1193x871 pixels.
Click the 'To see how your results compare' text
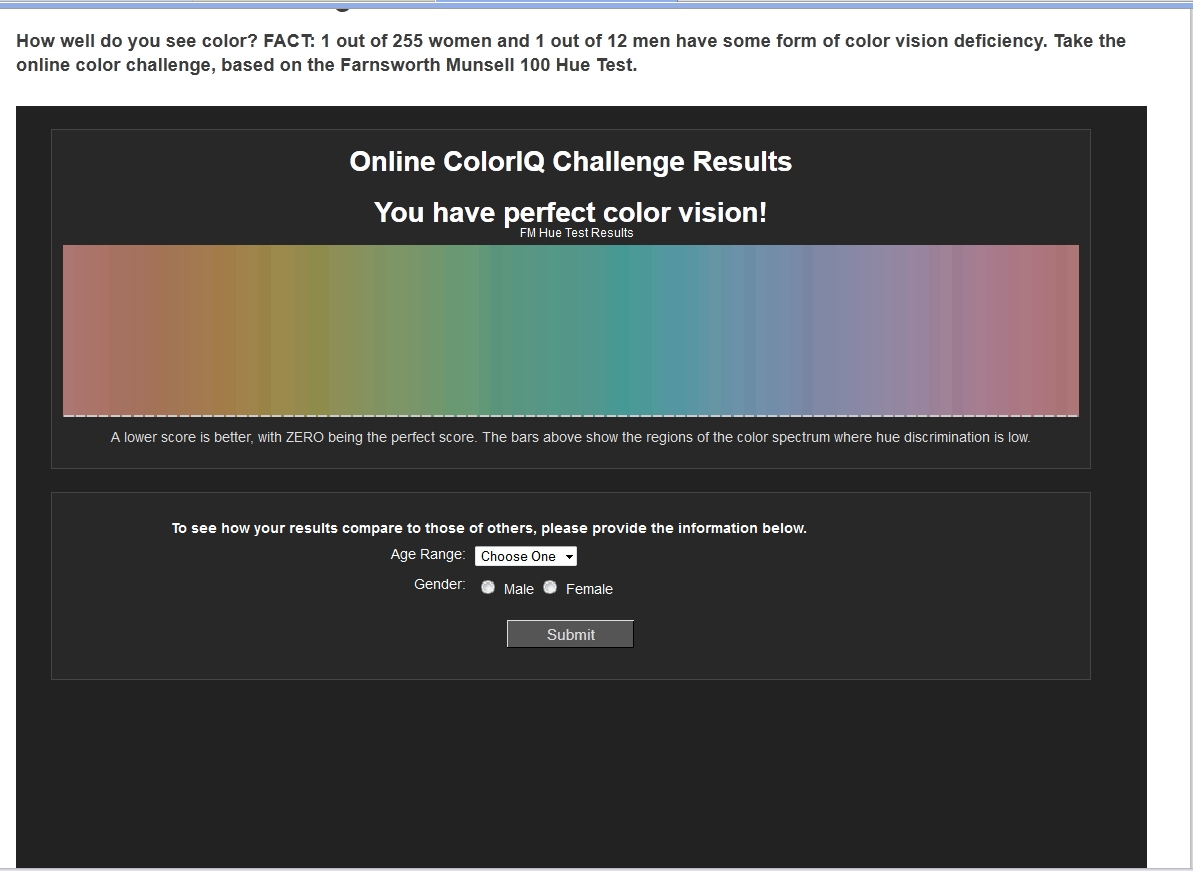click(x=489, y=528)
